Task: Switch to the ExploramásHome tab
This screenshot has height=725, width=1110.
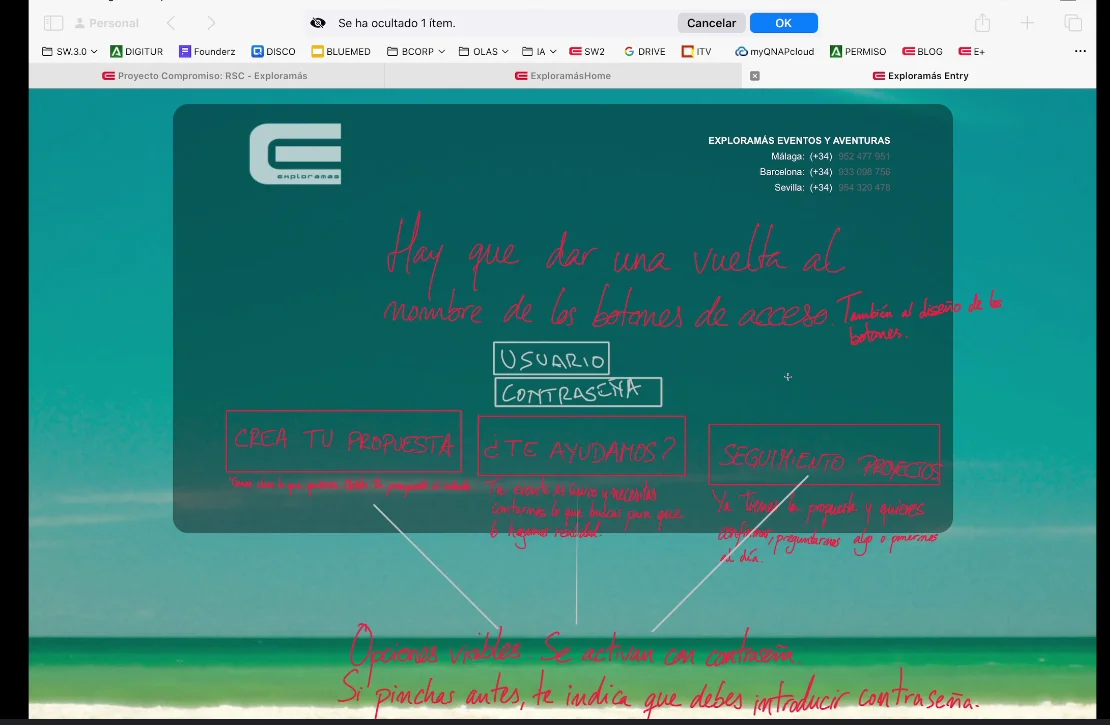Action: click(562, 76)
